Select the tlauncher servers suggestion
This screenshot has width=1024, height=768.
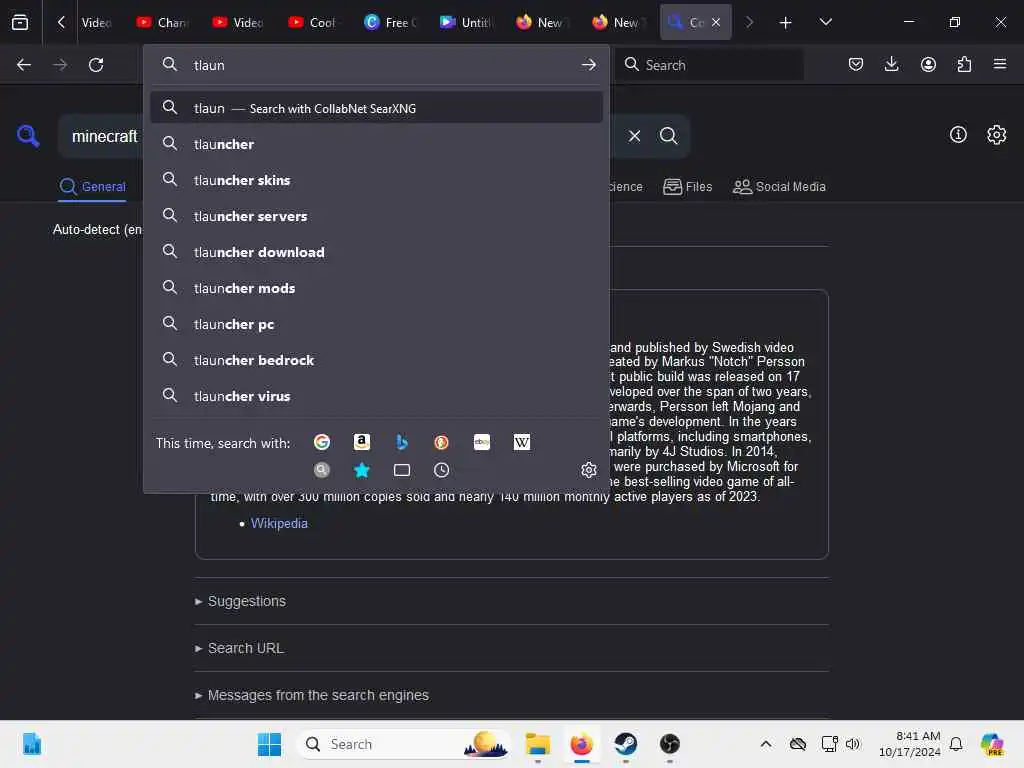click(376, 216)
